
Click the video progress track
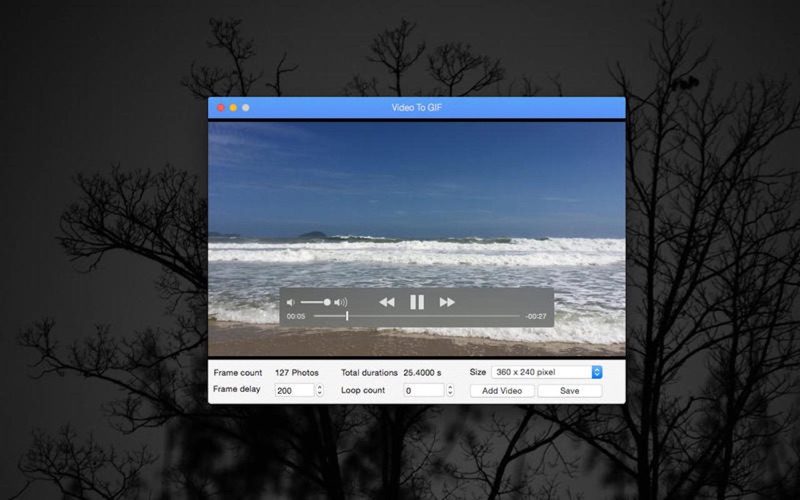click(417, 316)
